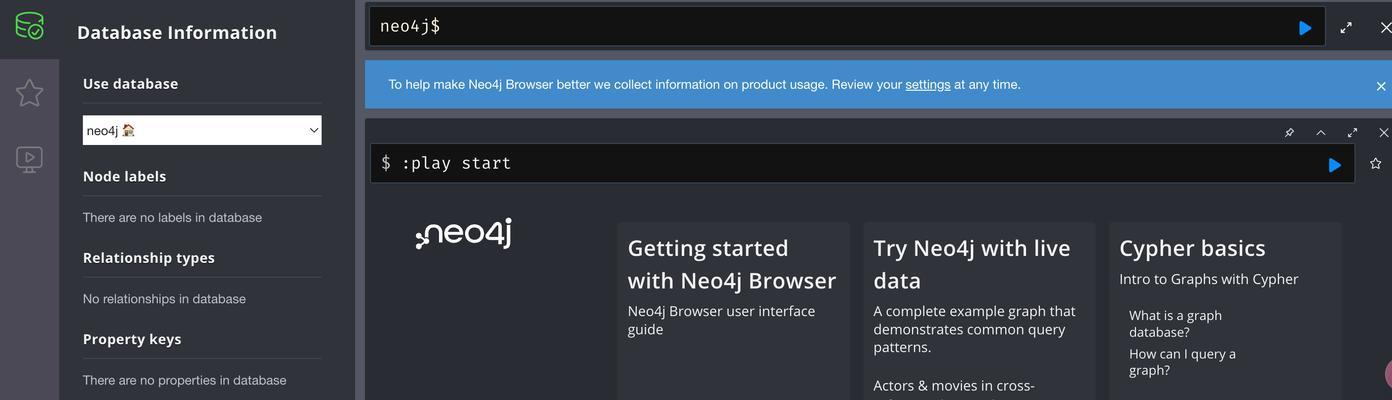
Task: Collapse the :play start frame
Action: click(1321, 132)
